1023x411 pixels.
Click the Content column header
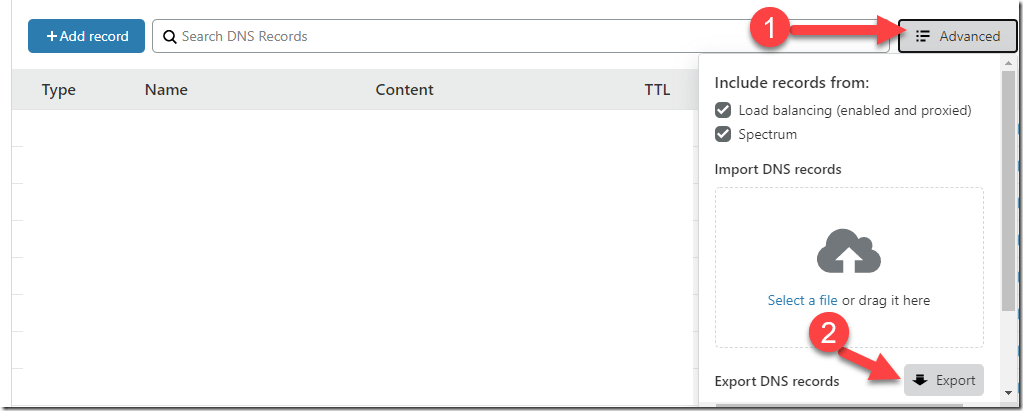404,90
